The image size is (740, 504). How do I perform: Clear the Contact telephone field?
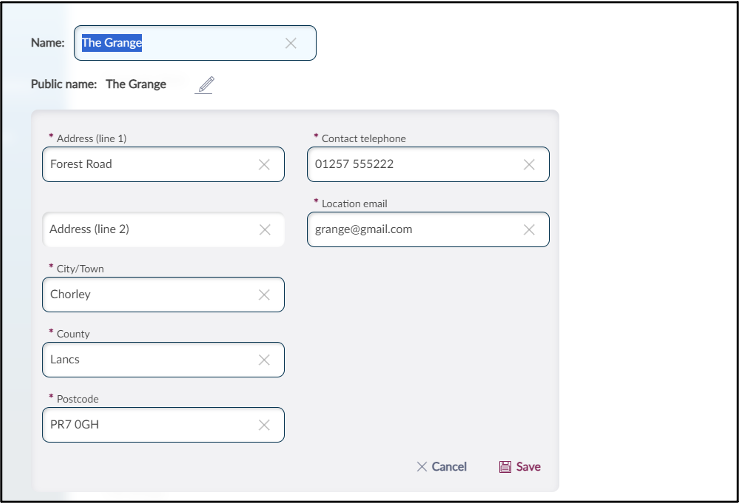click(x=529, y=165)
